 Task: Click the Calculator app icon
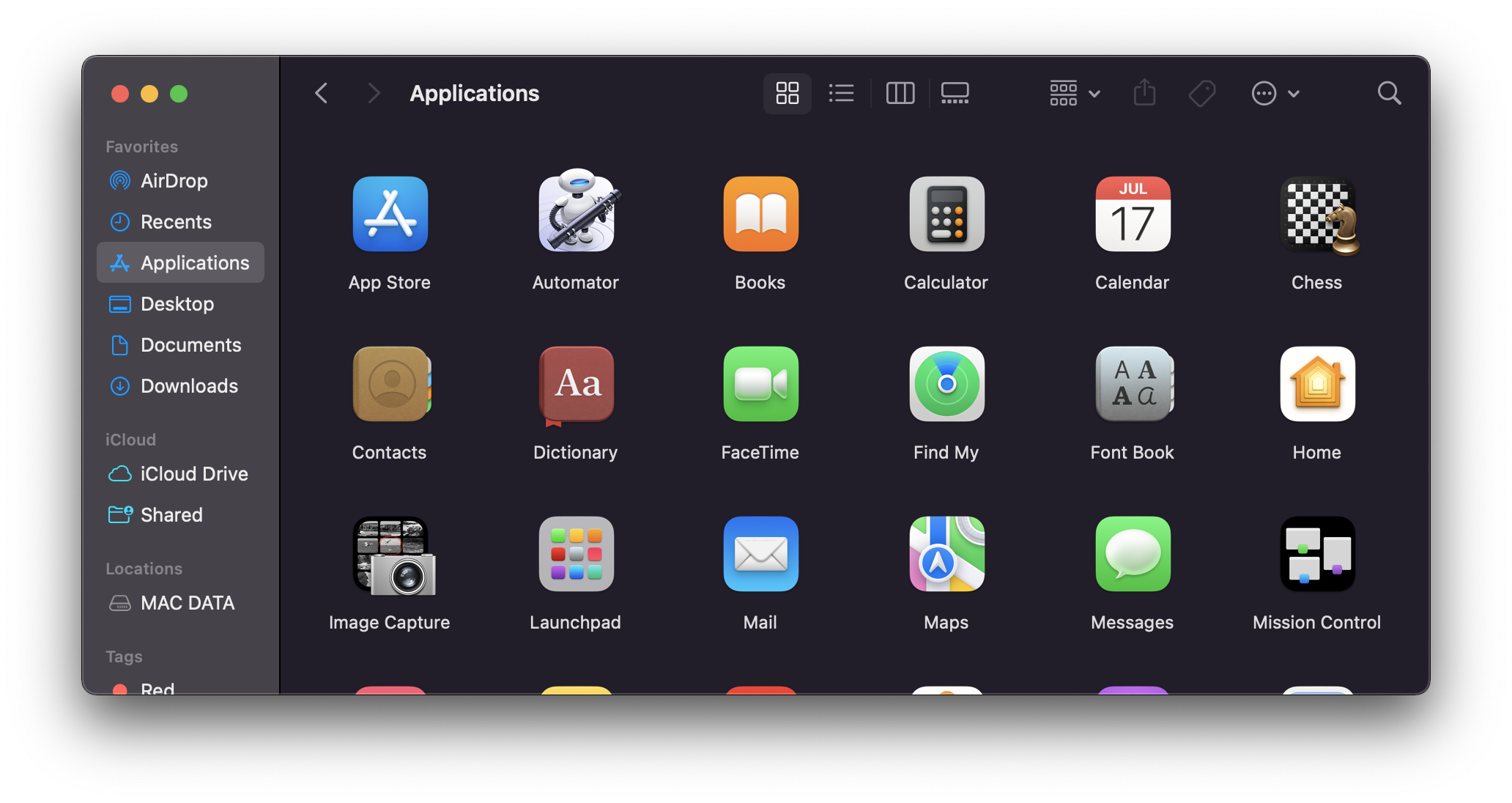tap(946, 214)
